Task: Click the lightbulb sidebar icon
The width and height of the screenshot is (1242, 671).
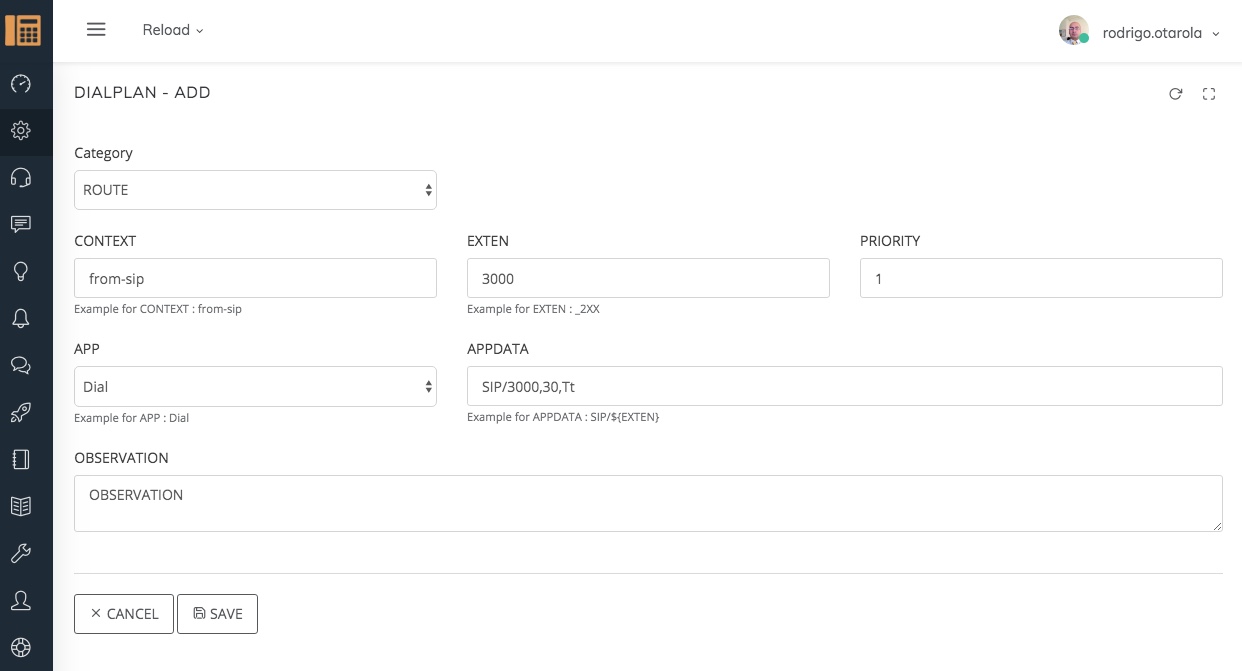Action: coord(21,271)
